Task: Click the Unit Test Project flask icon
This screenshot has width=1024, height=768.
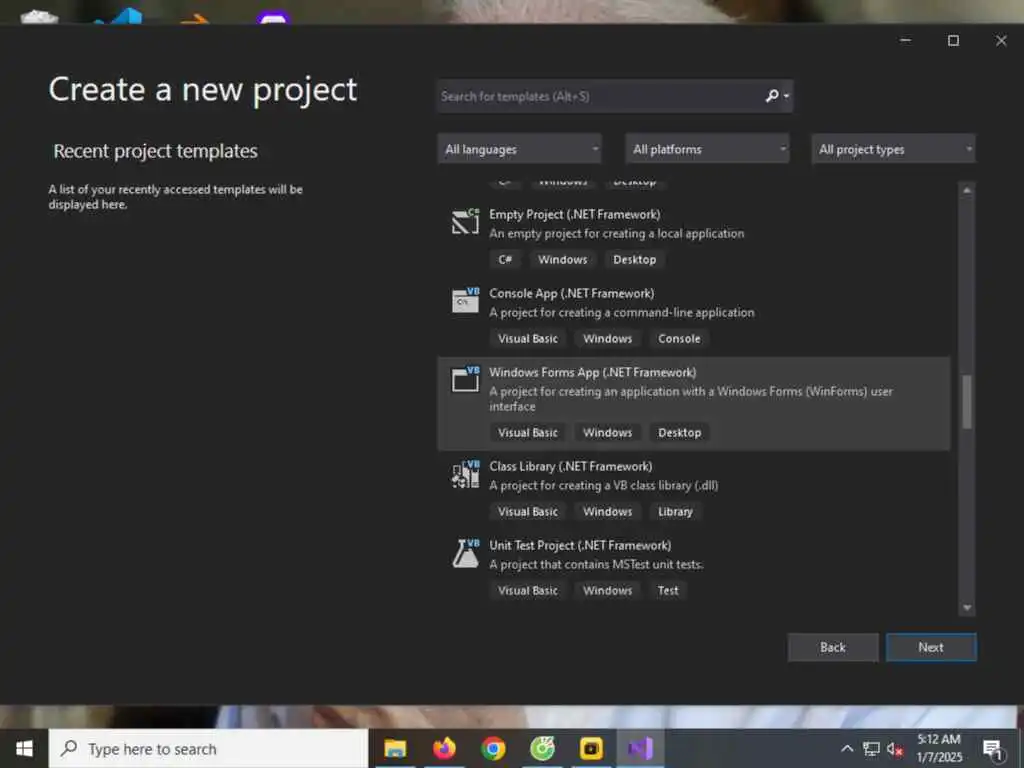Action: pos(465,553)
